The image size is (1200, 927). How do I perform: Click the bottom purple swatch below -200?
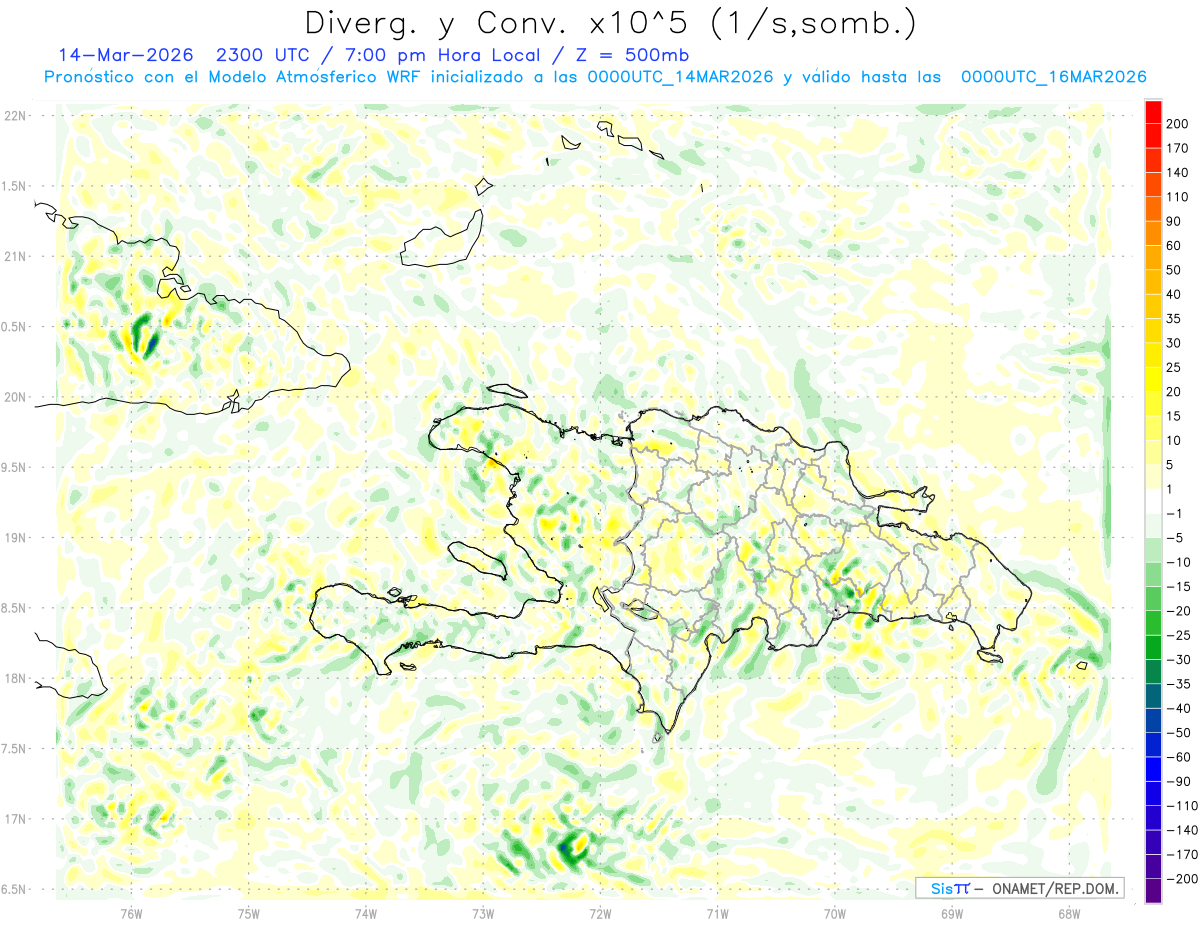(x=1153, y=891)
